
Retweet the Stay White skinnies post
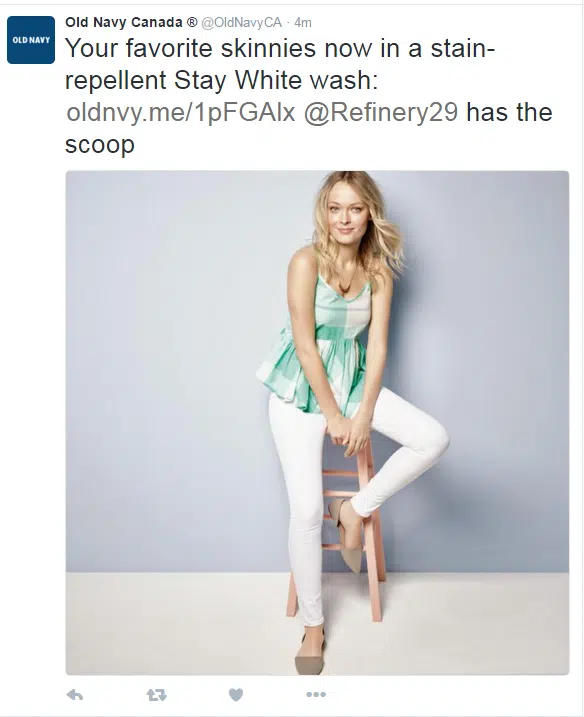click(156, 695)
